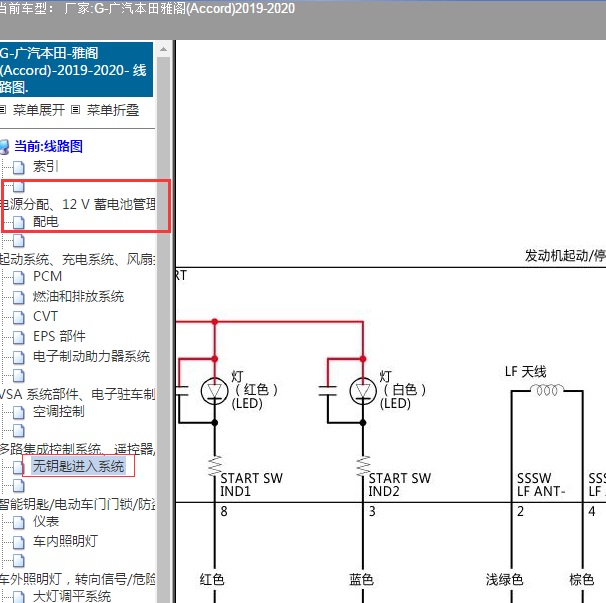Click page icon next to 车内照明灯
This screenshot has height=603, width=606.
click(x=19, y=542)
